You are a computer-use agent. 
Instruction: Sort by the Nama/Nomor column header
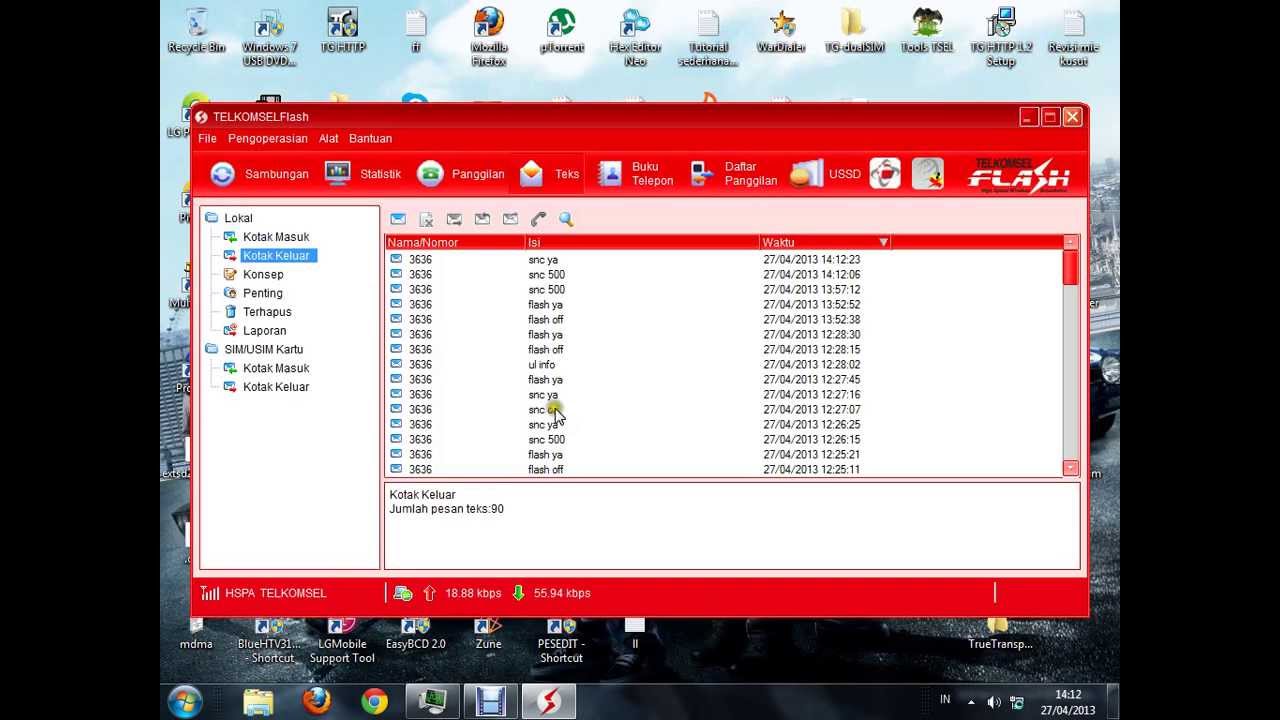point(455,242)
